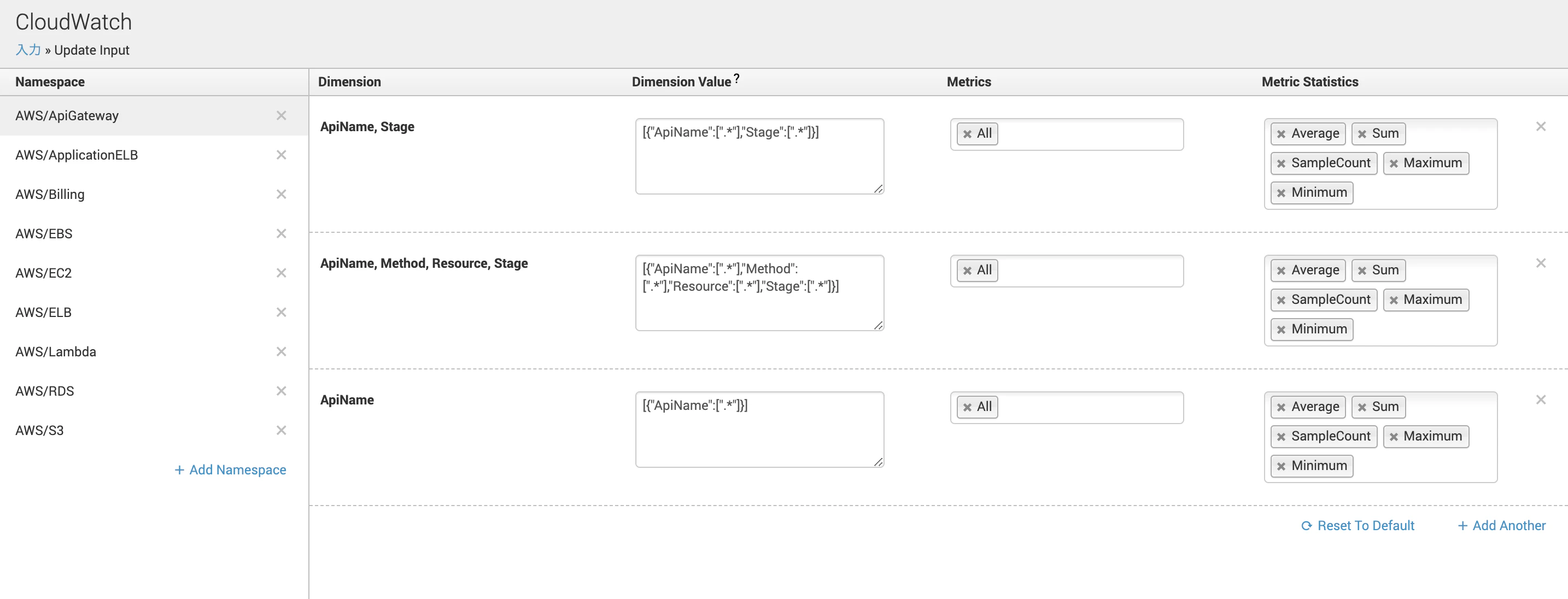
Task: Remove the AWS/ApplicationELB namespace
Action: coord(281,155)
